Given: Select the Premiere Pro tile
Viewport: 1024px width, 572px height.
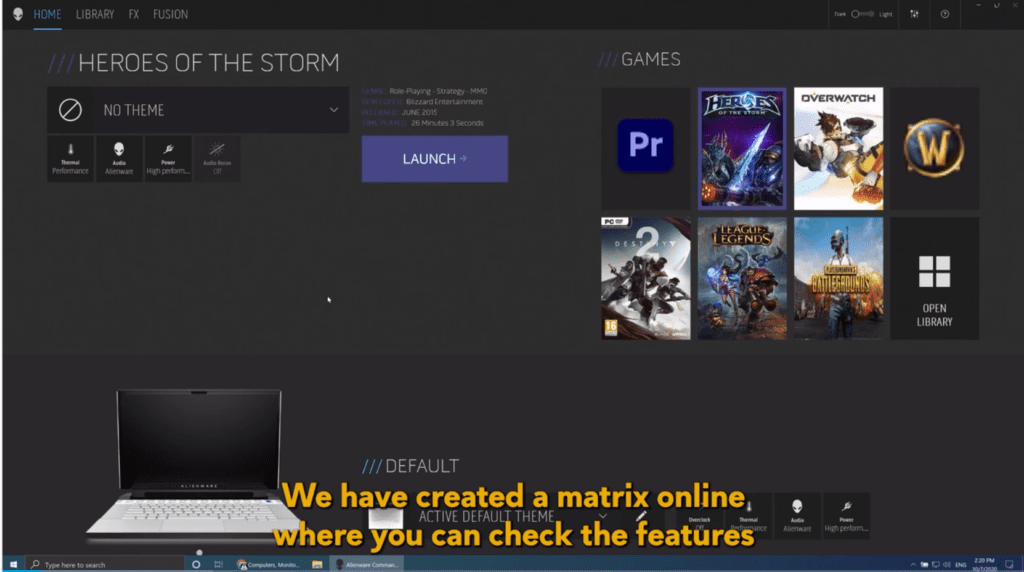Looking at the screenshot, I should point(645,148).
